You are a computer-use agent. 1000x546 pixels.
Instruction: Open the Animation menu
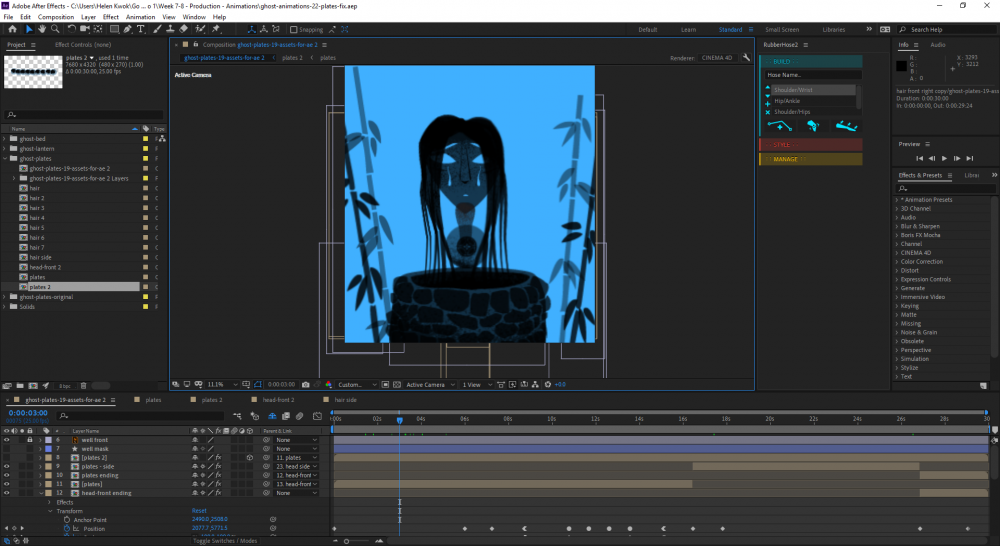tap(140, 17)
